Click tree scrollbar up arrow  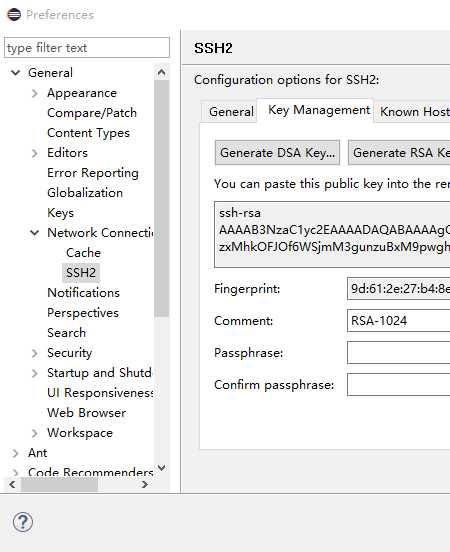[162, 73]
